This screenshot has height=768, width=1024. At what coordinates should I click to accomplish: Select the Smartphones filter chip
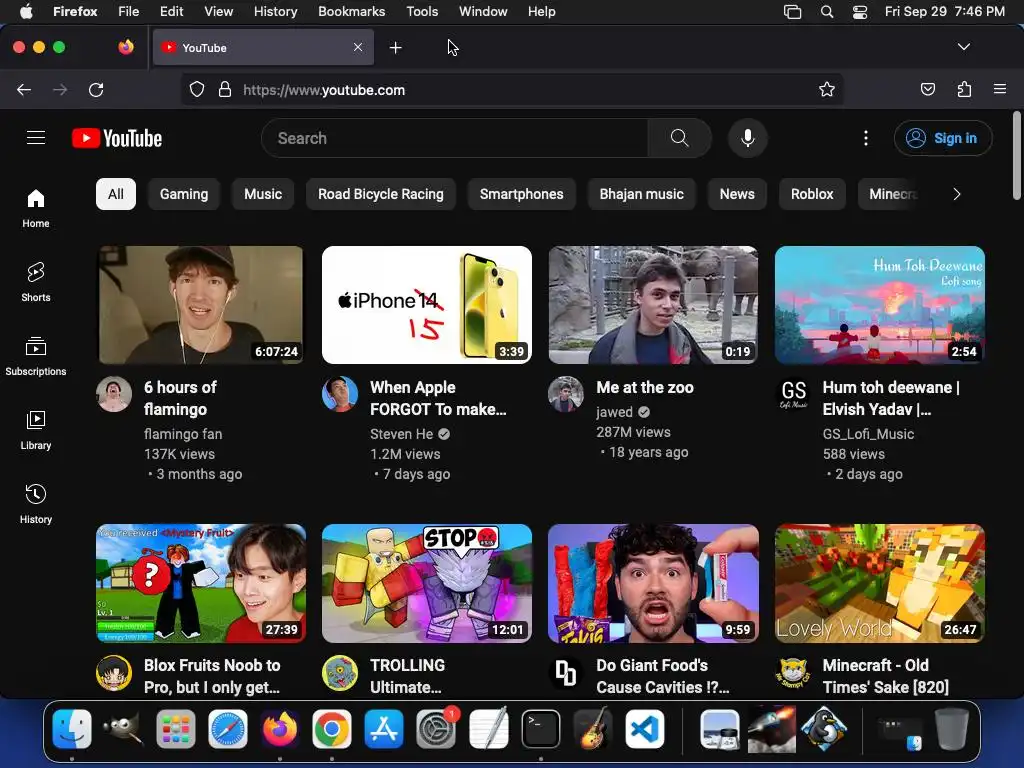point(522,194)
